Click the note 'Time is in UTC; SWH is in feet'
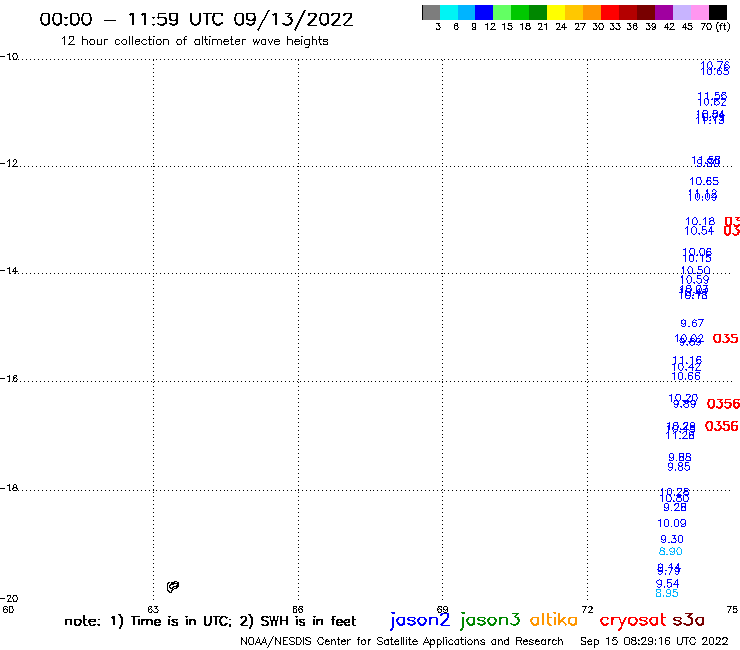740x650 pixels. (x=210, y=621)
